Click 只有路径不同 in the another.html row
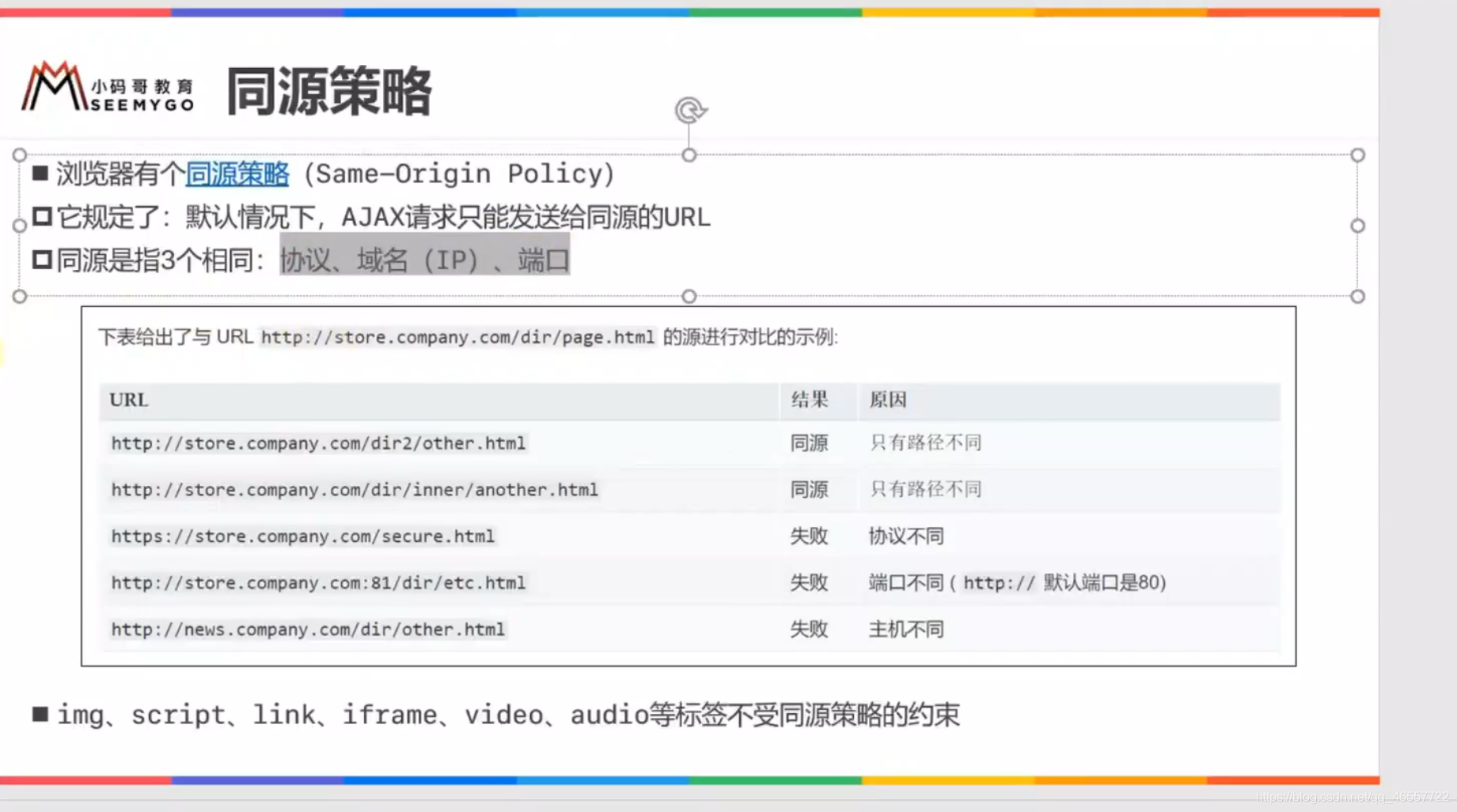Screen dimensions: 1457x812 pyautogui.click(x=926, y=490)
